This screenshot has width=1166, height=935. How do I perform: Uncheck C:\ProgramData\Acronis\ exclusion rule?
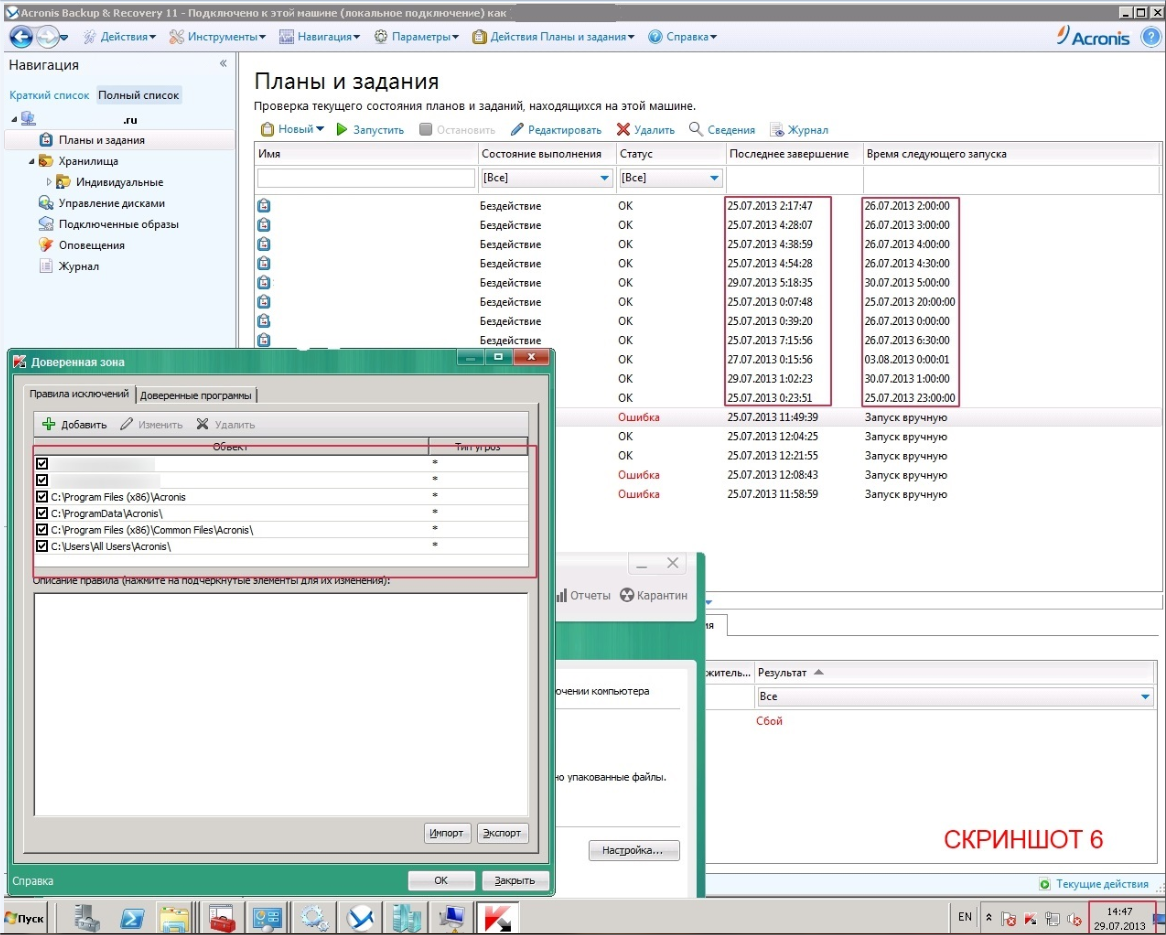pyautogui.click(x=42, y=513)
